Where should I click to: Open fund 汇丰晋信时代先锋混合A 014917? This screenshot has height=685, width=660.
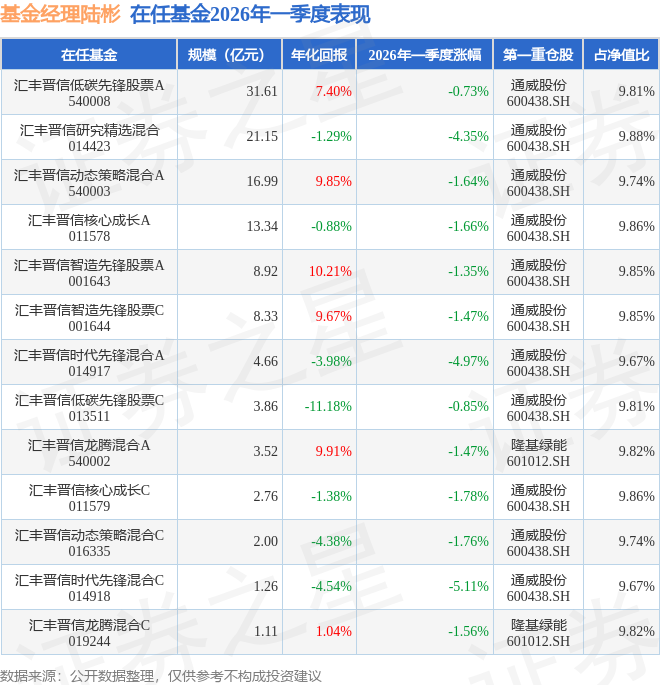tap(89, 363)
